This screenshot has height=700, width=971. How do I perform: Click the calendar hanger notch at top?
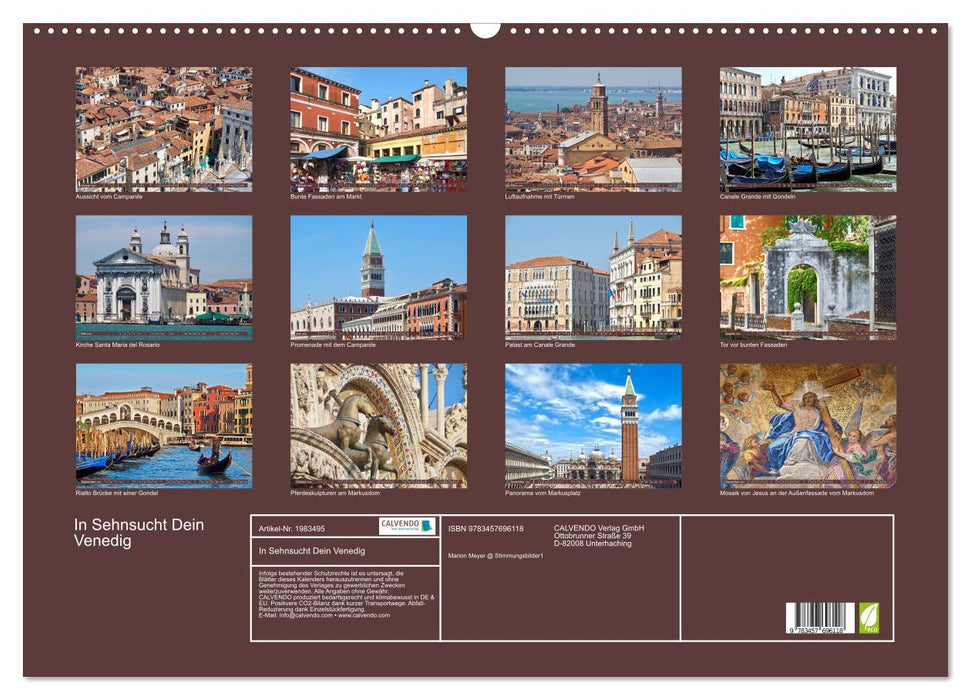pyautogui.click(x=485, y=30)
